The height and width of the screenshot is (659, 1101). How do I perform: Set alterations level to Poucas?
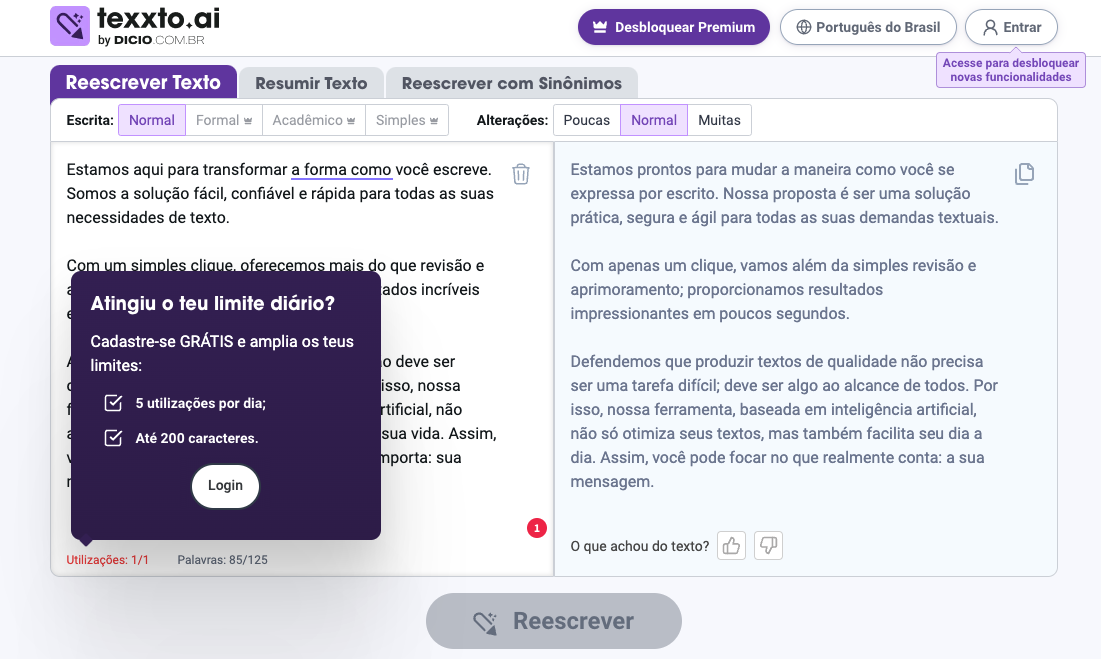[x=586, y=120]
